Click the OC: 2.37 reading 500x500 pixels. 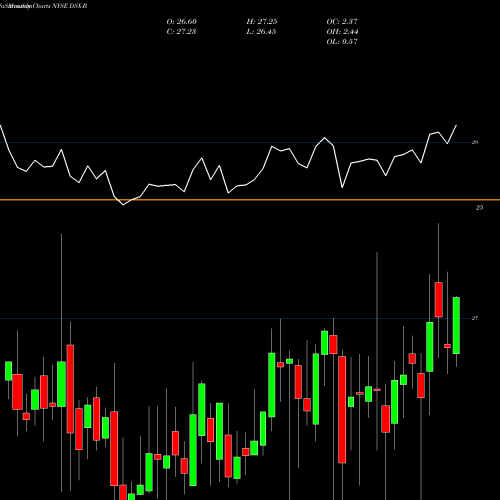[x=342, y=22]
